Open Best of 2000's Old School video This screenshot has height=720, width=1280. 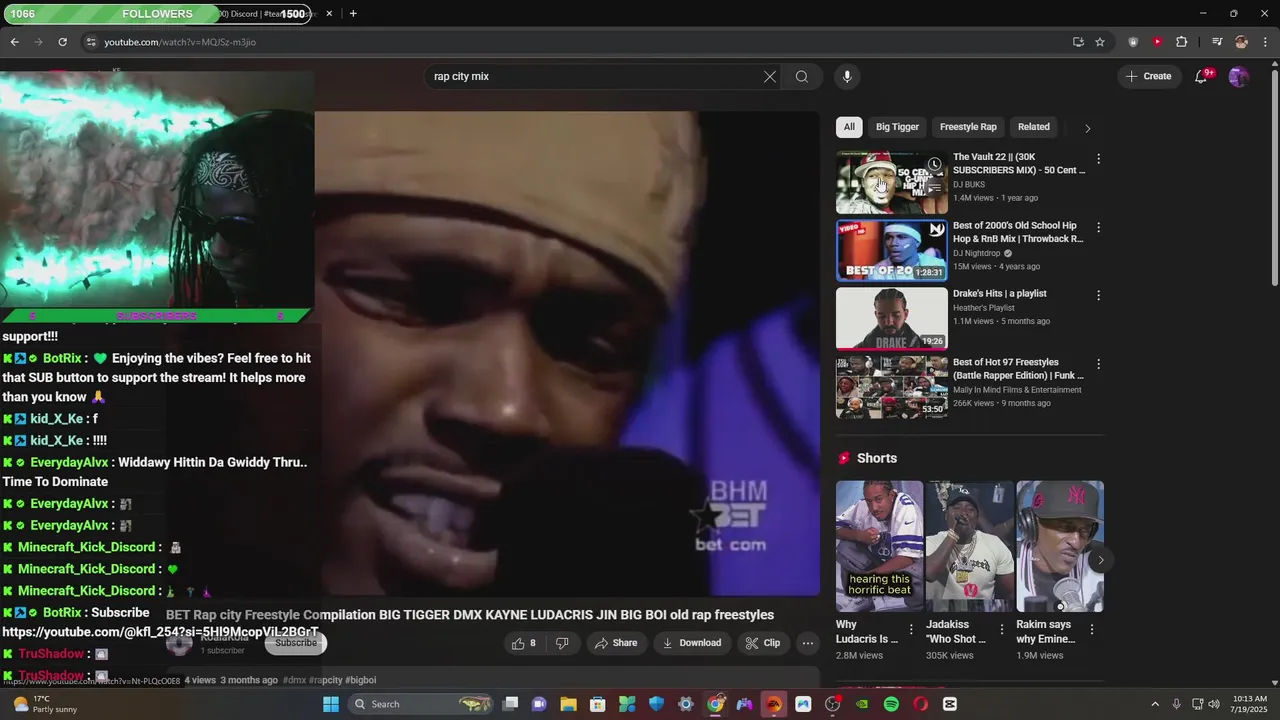coord(891,251)
